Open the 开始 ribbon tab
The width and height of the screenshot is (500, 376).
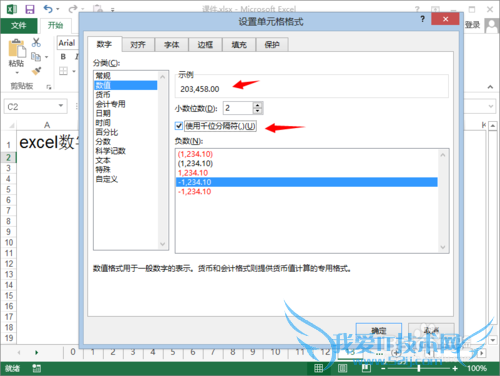click(x=55, y=25)
